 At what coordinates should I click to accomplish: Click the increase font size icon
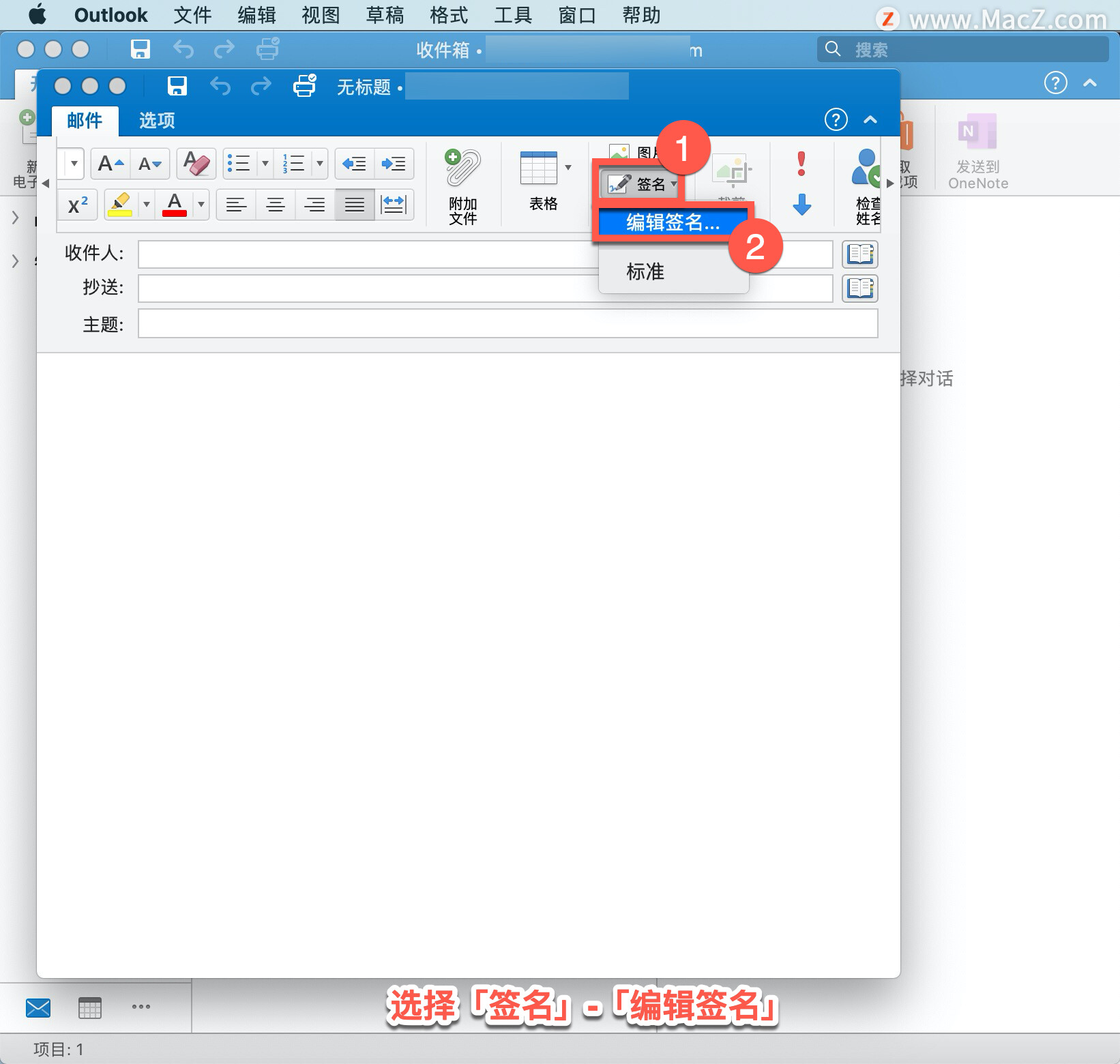pos(110,164)
